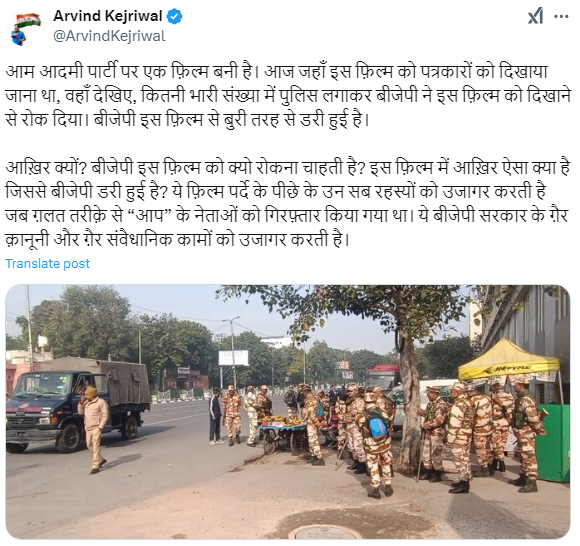Open the @ArvindKejriwal handle link
580x546 pixels.
coord(109,36)
